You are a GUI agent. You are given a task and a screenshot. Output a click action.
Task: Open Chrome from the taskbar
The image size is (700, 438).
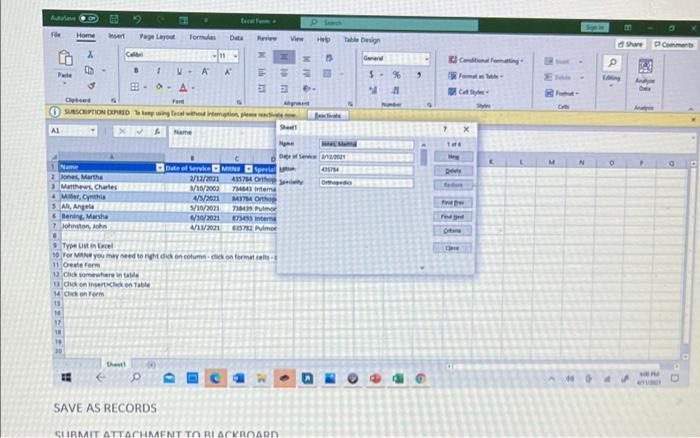pos(420,379)
